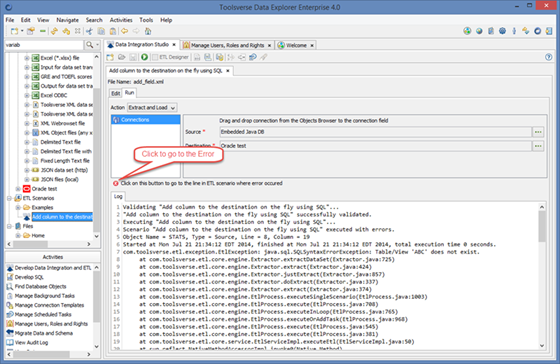This screenshot has width=560, height=364.
Task: Open the dropdown arrow next to the New object icon
Action: (22, 31)
